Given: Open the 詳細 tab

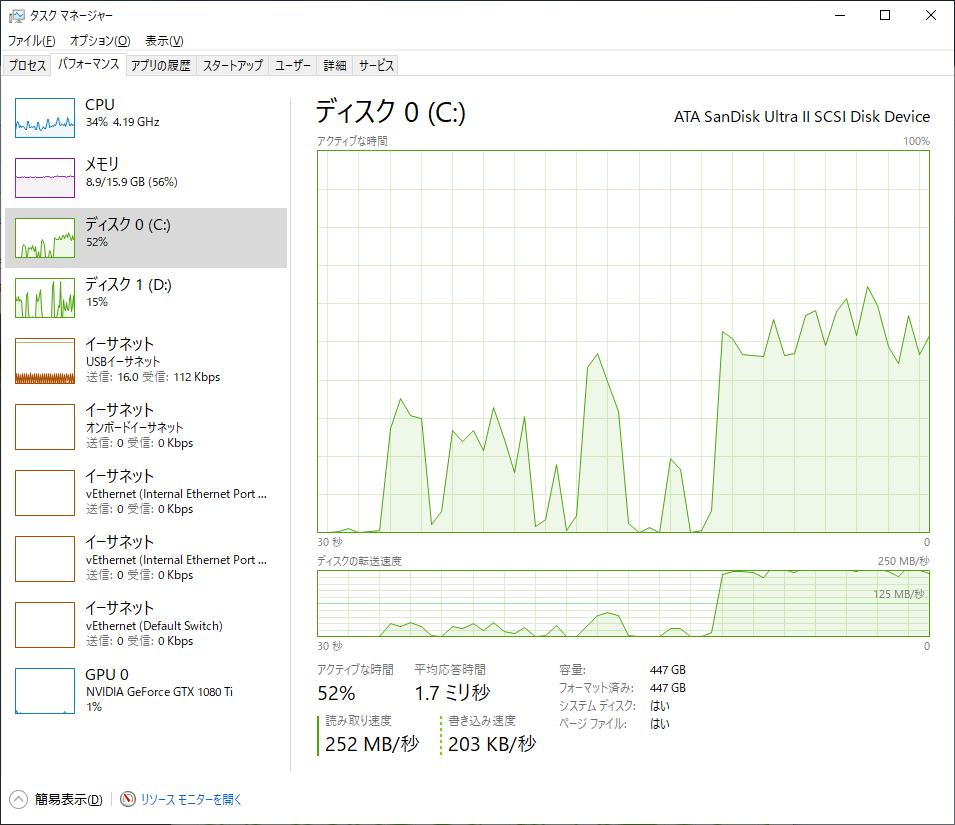Looking at the screenshot, I should point(334,65).
